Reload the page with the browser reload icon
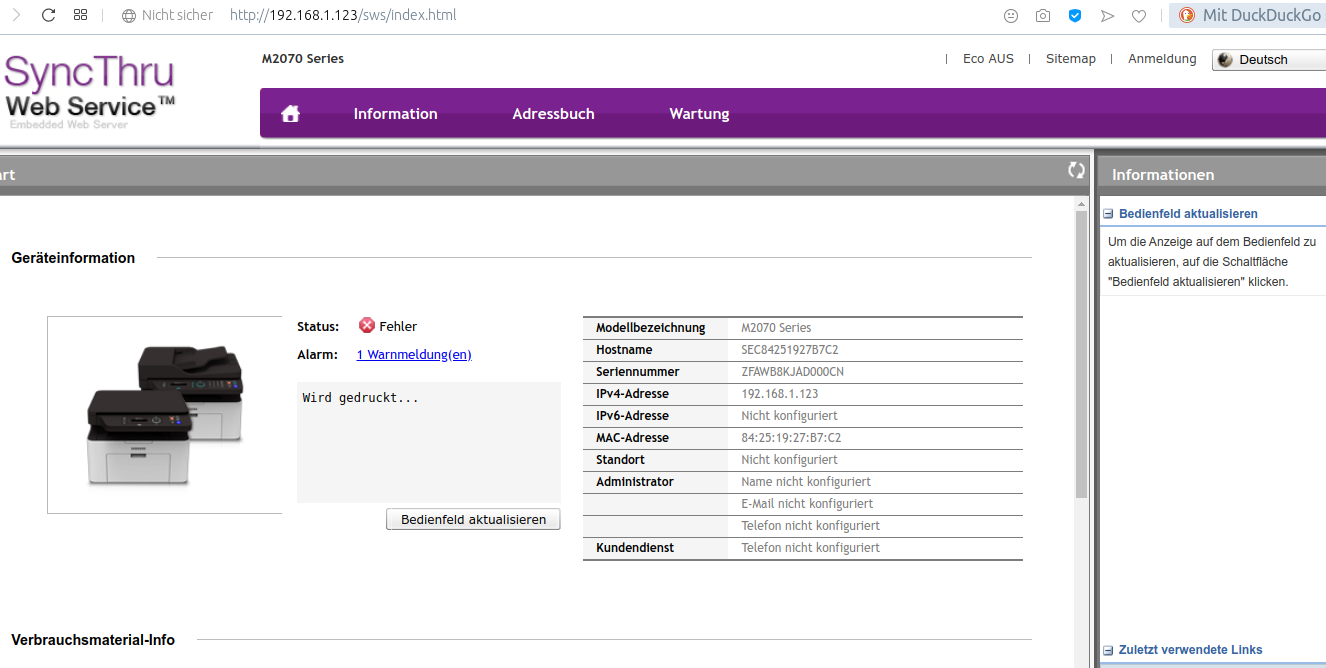Image resolution: width=1326 pixels, height=668 pixels. pos(48,15)
